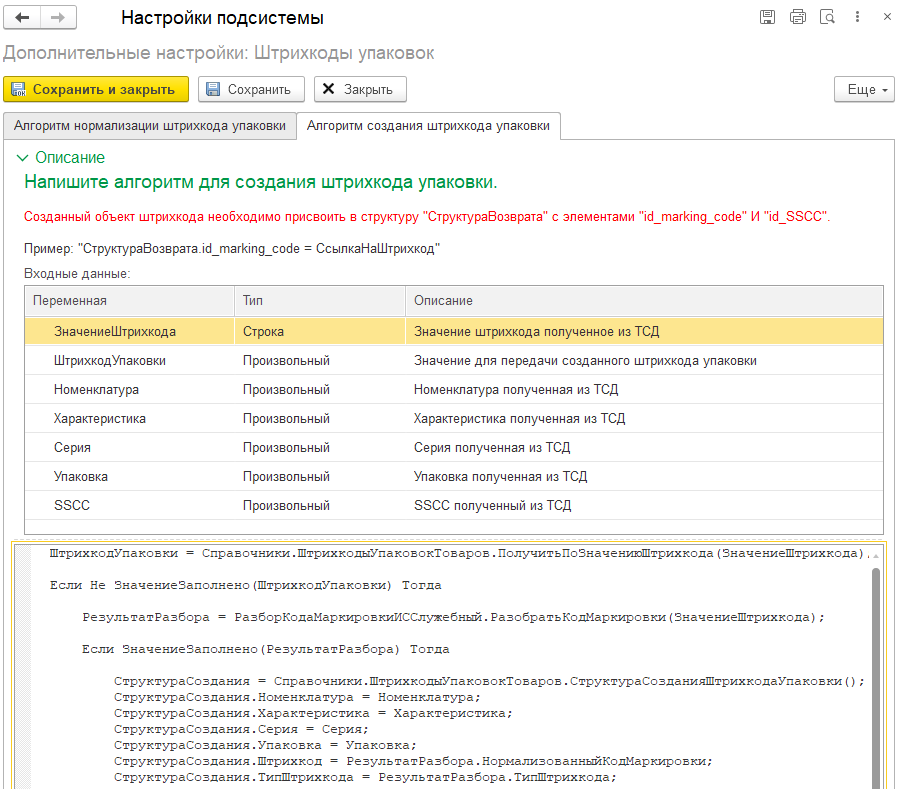The height and width of the screenshot is (789, 900).
Task: Select the 'Характеристика' variable cell
Action: (129, 418)
